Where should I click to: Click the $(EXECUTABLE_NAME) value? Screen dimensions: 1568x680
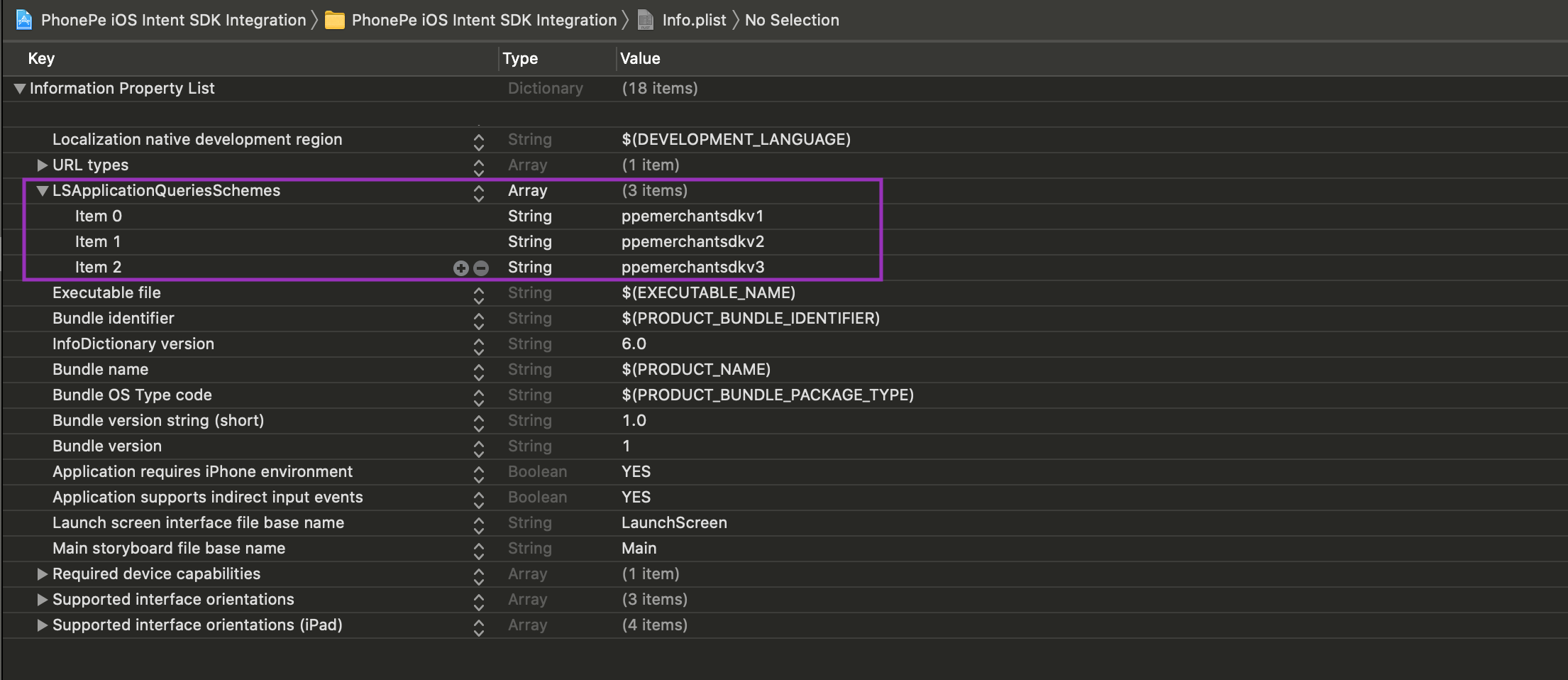pyautogui.click(x=709, y=292)
